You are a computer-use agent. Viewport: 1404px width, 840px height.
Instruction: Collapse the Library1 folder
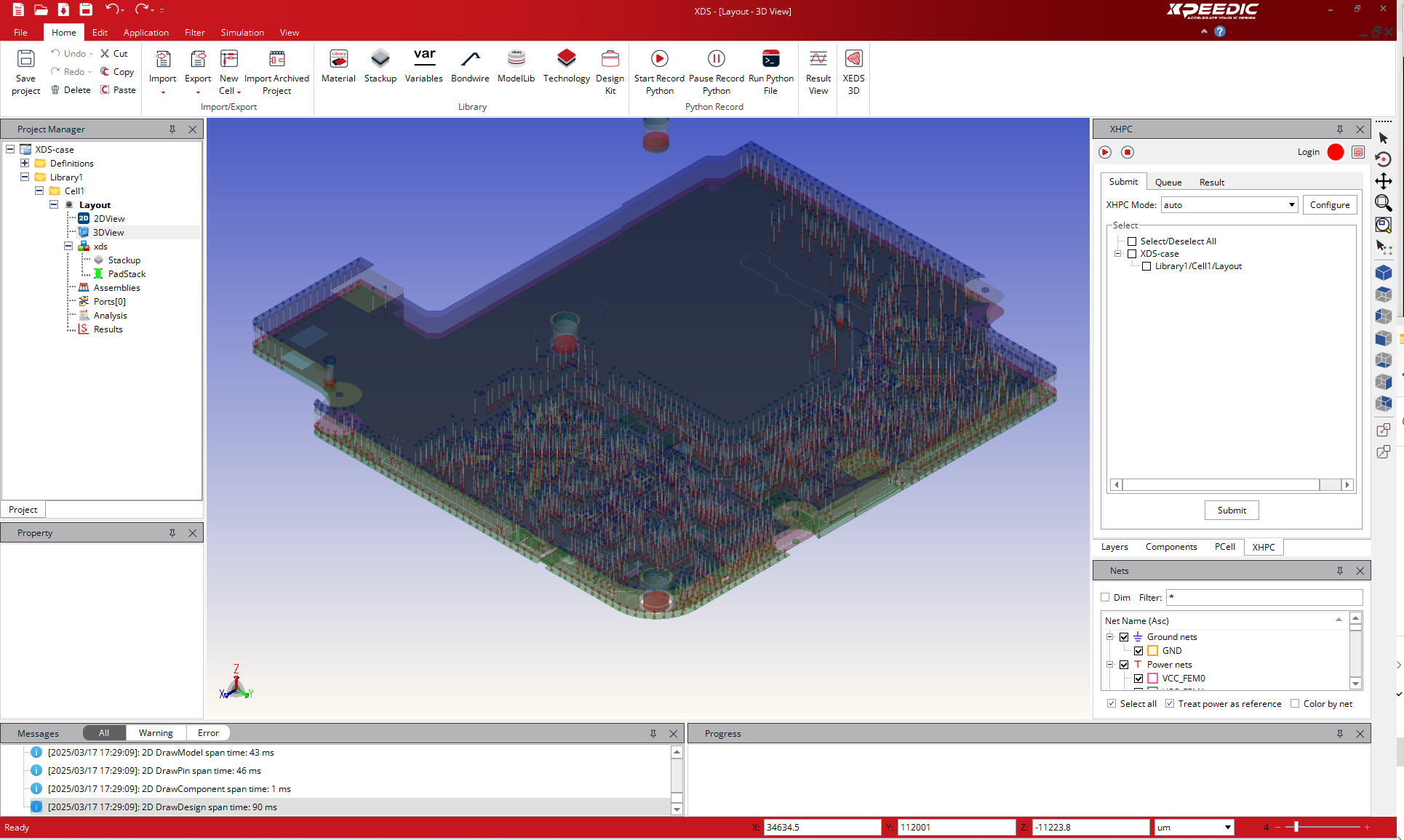pos(25,177)
